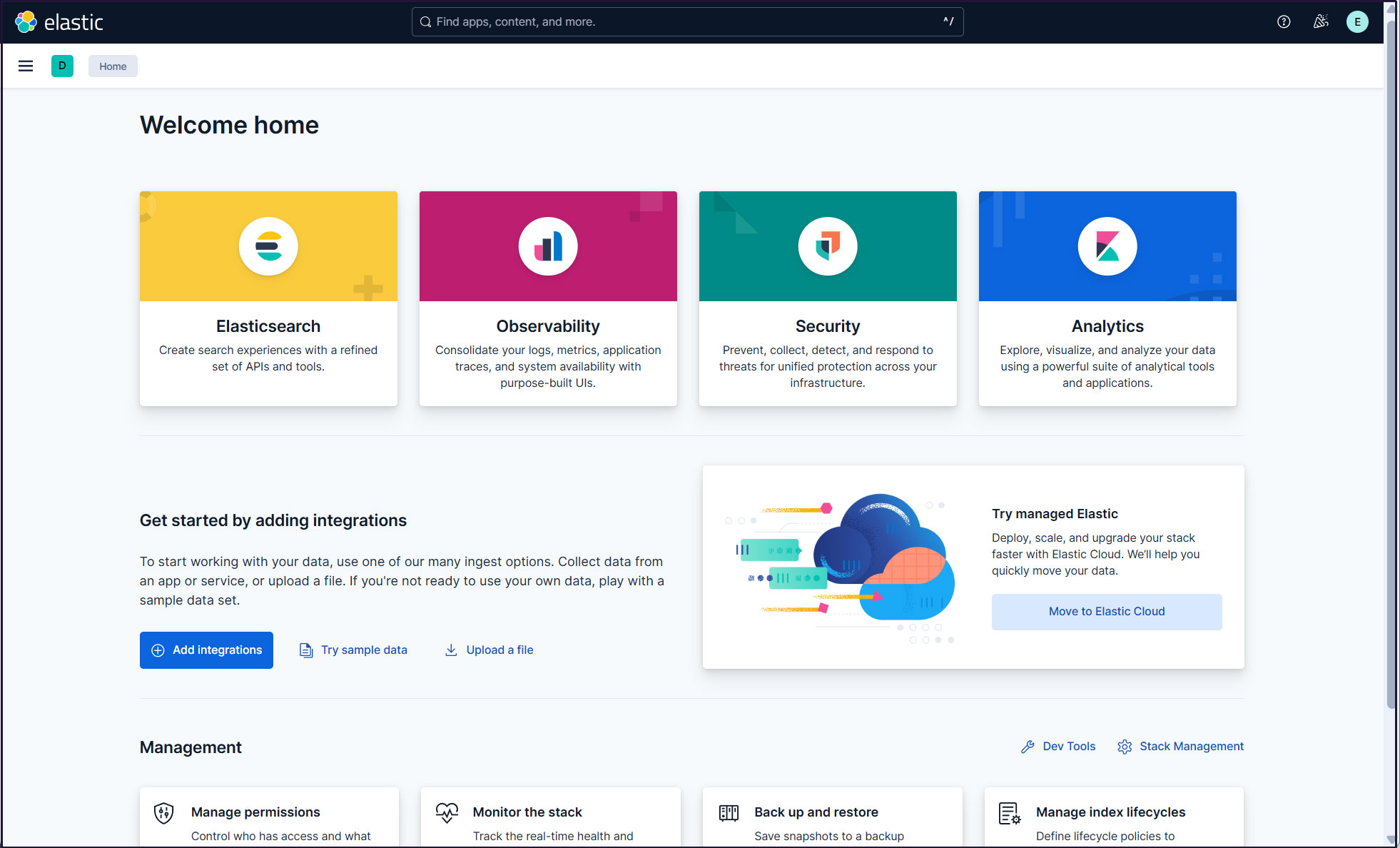The width and height of the screenshot is (1400, 848).
Task: Click the document-gear icon for index lifecycles
Action: (1010, 813)
